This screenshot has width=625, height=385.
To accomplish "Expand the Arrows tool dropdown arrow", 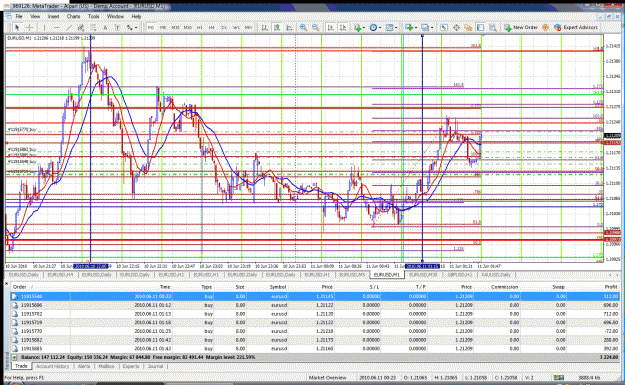I will click(x=136, y=28).
